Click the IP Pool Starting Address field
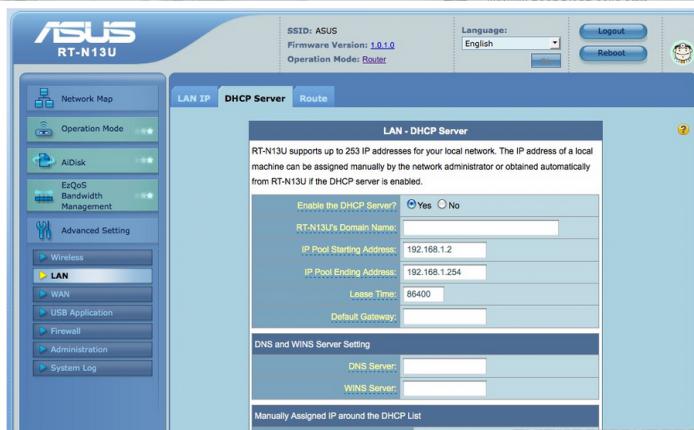 [444, 250]
